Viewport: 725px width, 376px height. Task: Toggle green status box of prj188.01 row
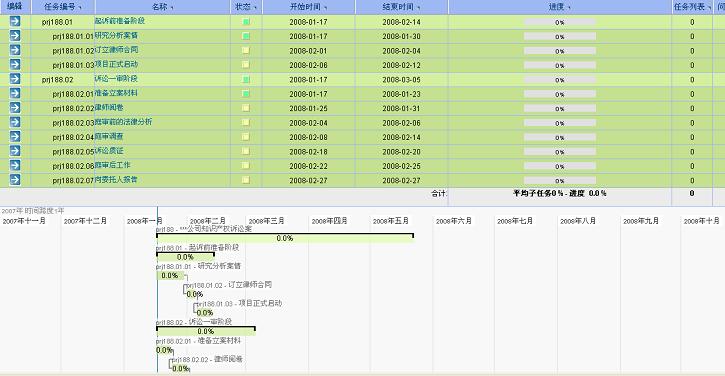(x=246, y=22)
